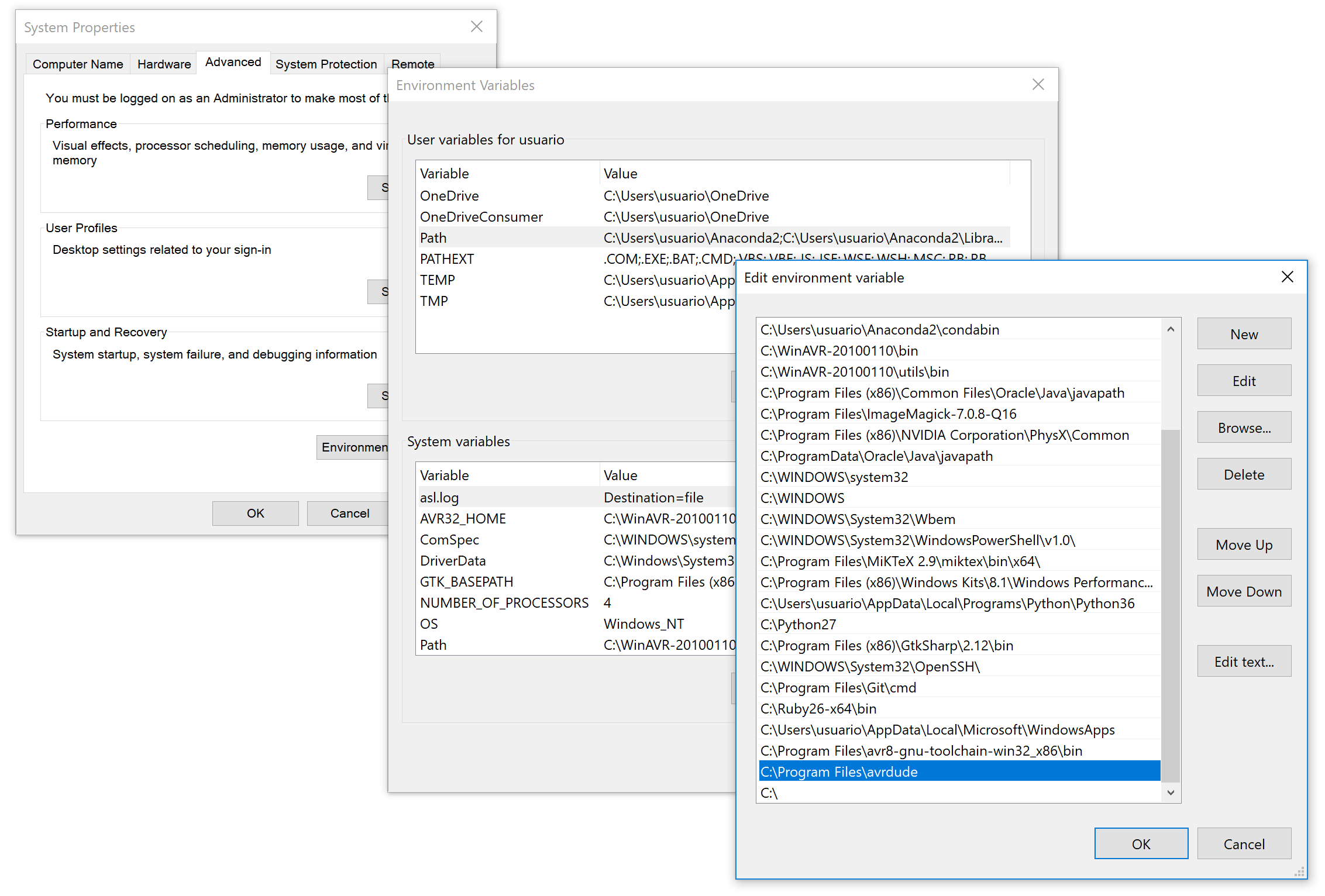
Task: Click New to add a path entry
Action: [1244, 334]
